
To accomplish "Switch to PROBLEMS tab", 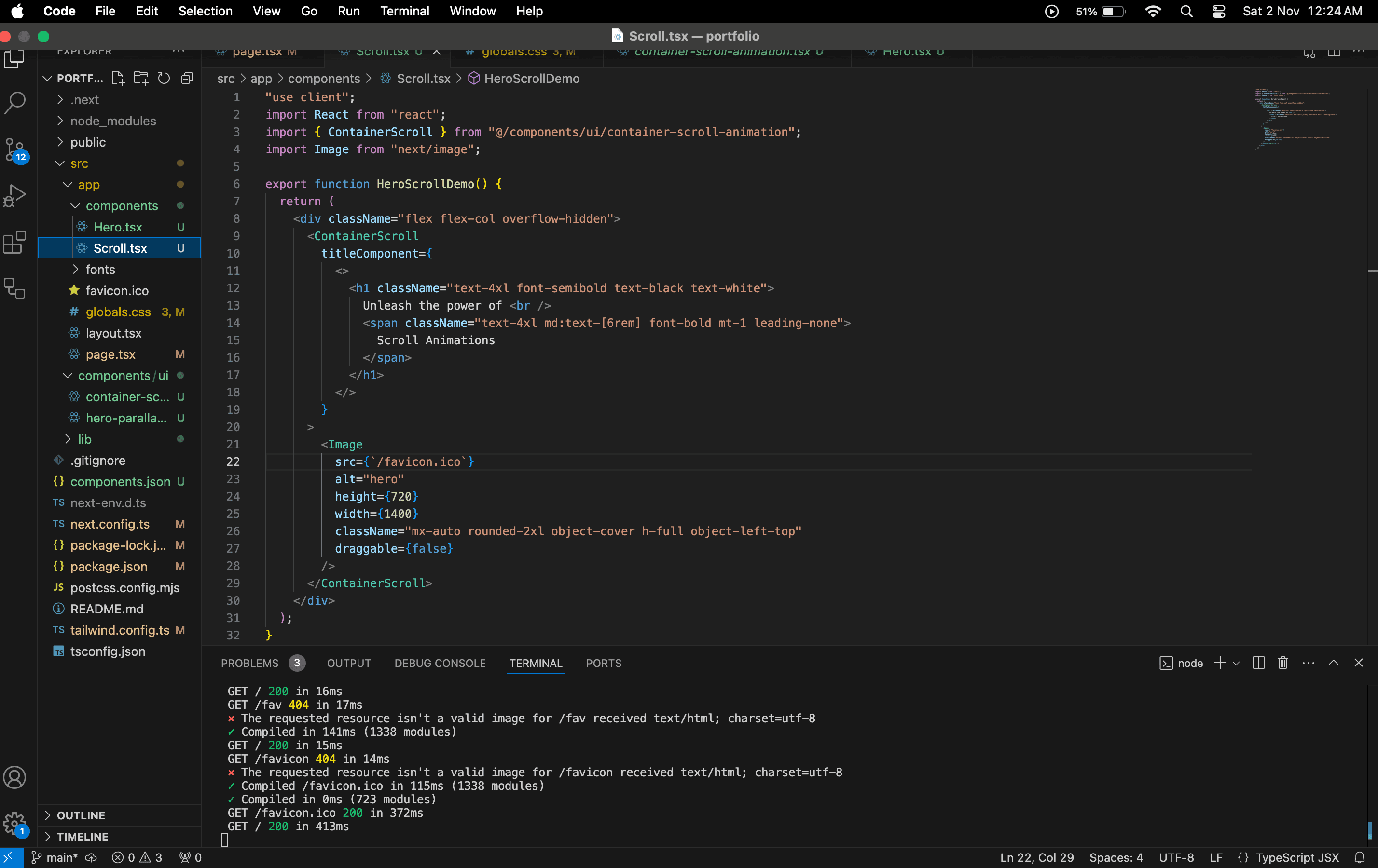I will (249, 663).
